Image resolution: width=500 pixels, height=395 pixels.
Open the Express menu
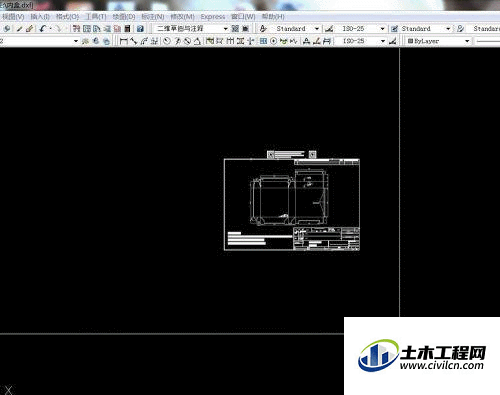point(213,17)
